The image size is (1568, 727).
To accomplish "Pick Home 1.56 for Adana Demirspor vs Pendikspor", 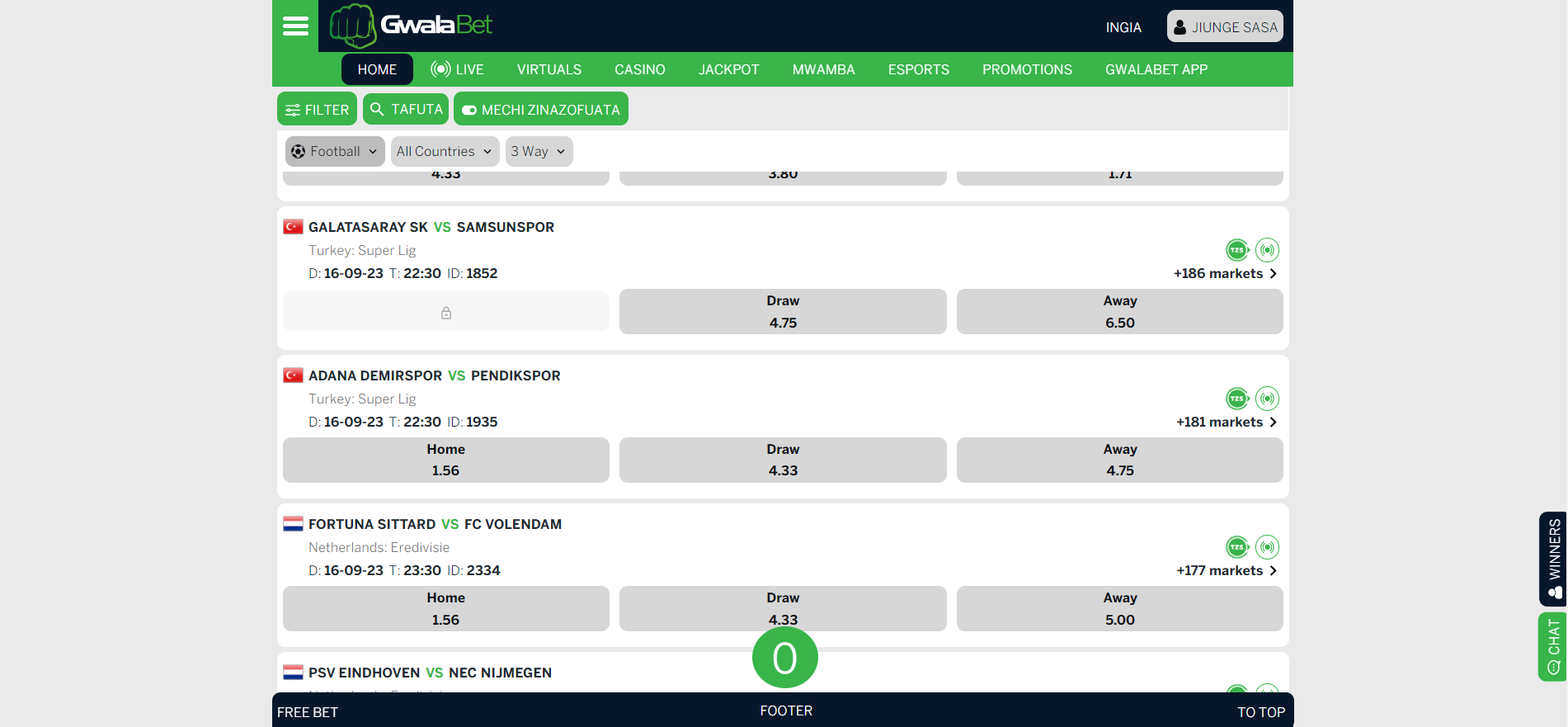I will [x=446, y=460].
